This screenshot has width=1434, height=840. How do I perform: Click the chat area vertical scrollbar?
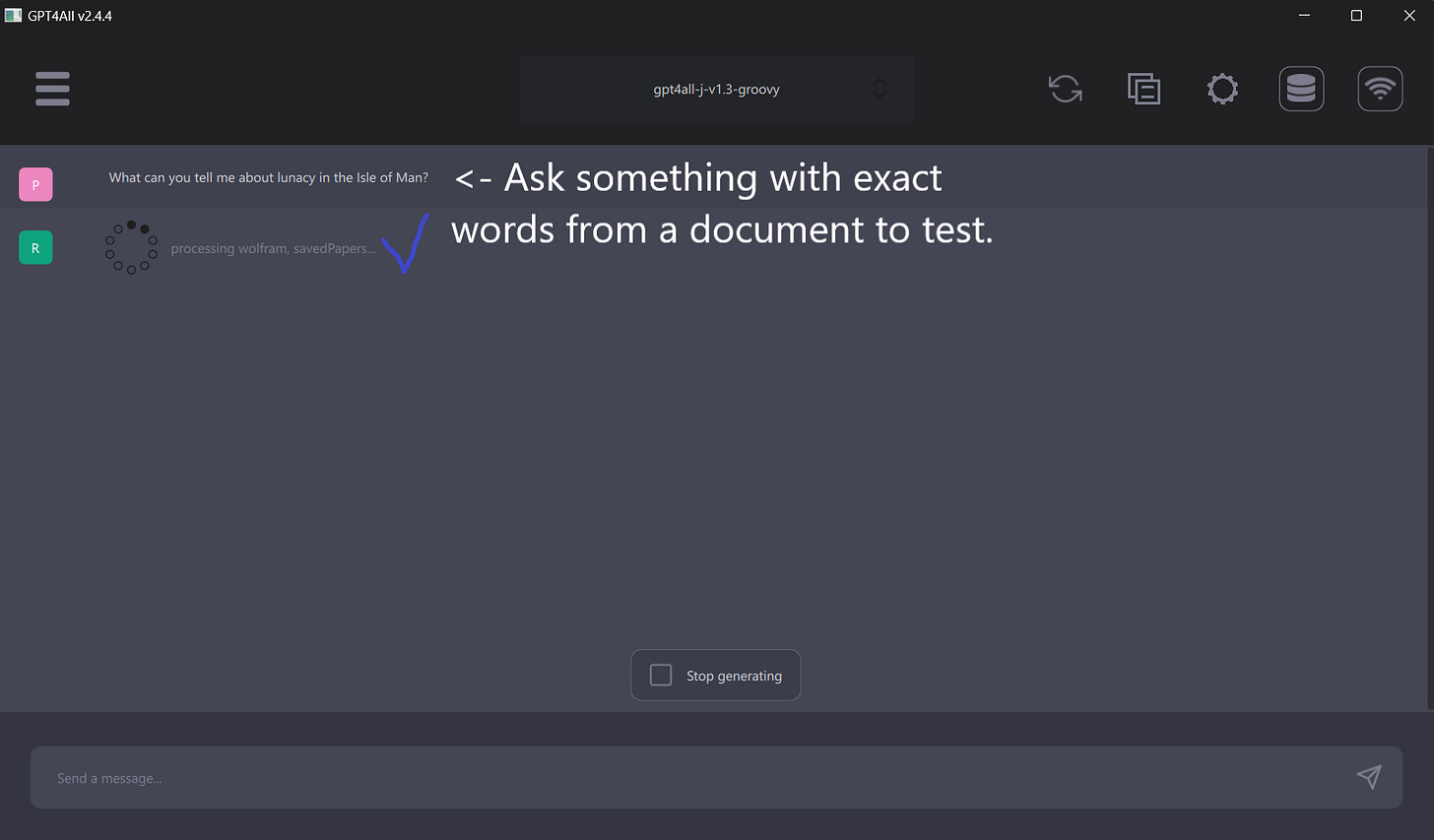point(1430,427)
